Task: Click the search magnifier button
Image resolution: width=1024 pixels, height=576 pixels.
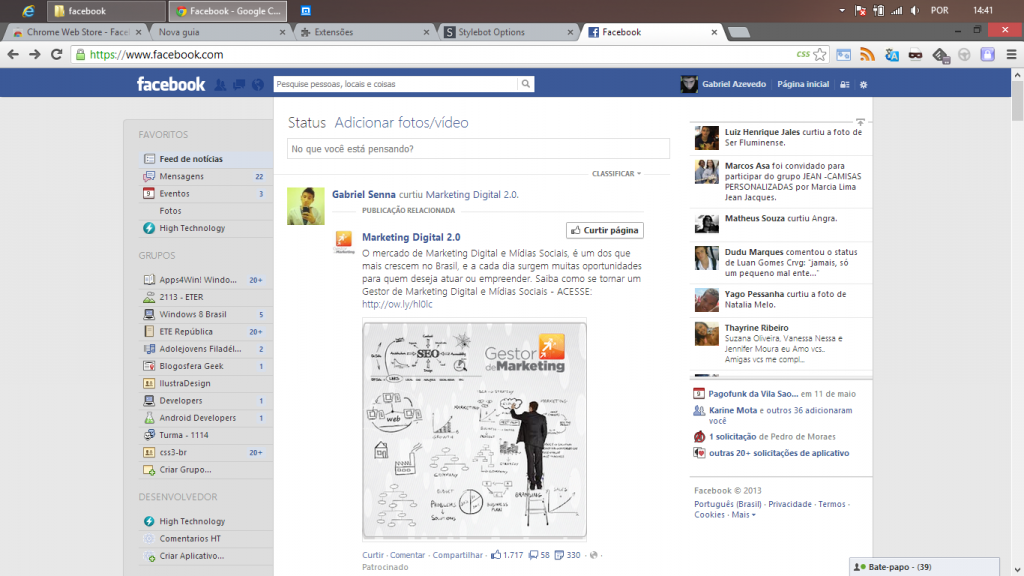Action: click(526, 84)
